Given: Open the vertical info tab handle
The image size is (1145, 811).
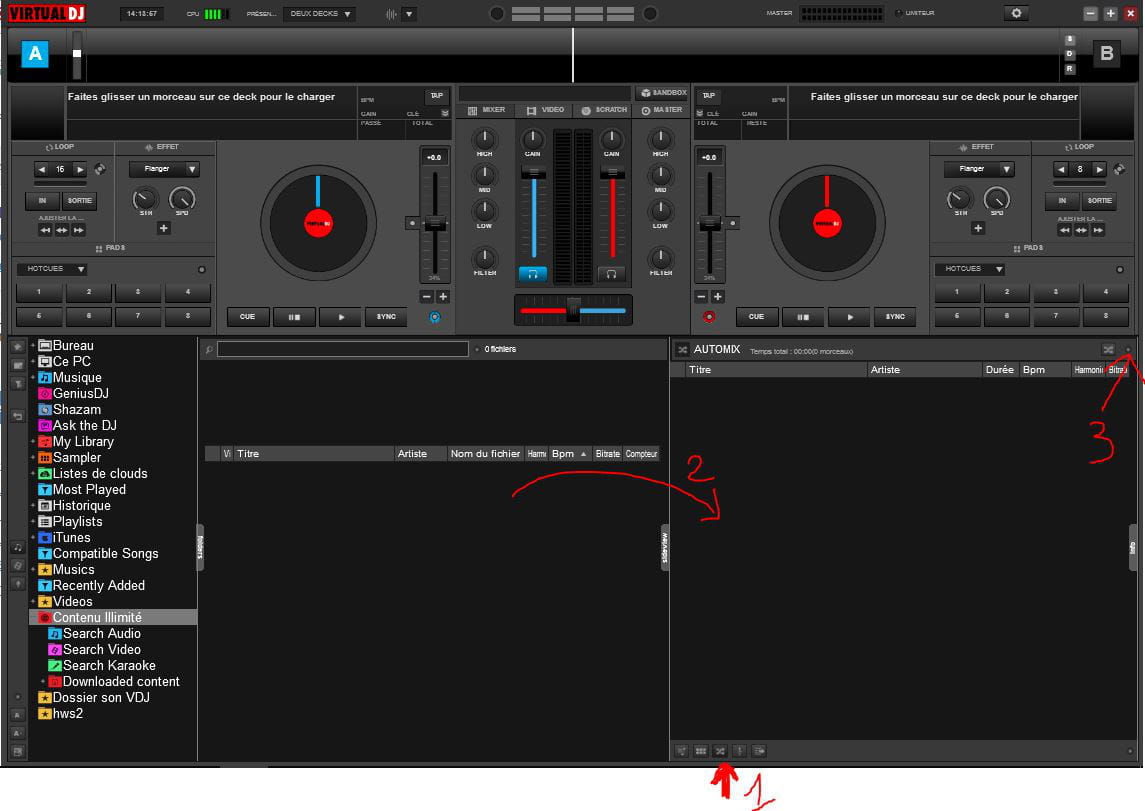Looking at the screenshot, I should [x=1133, y=548].
